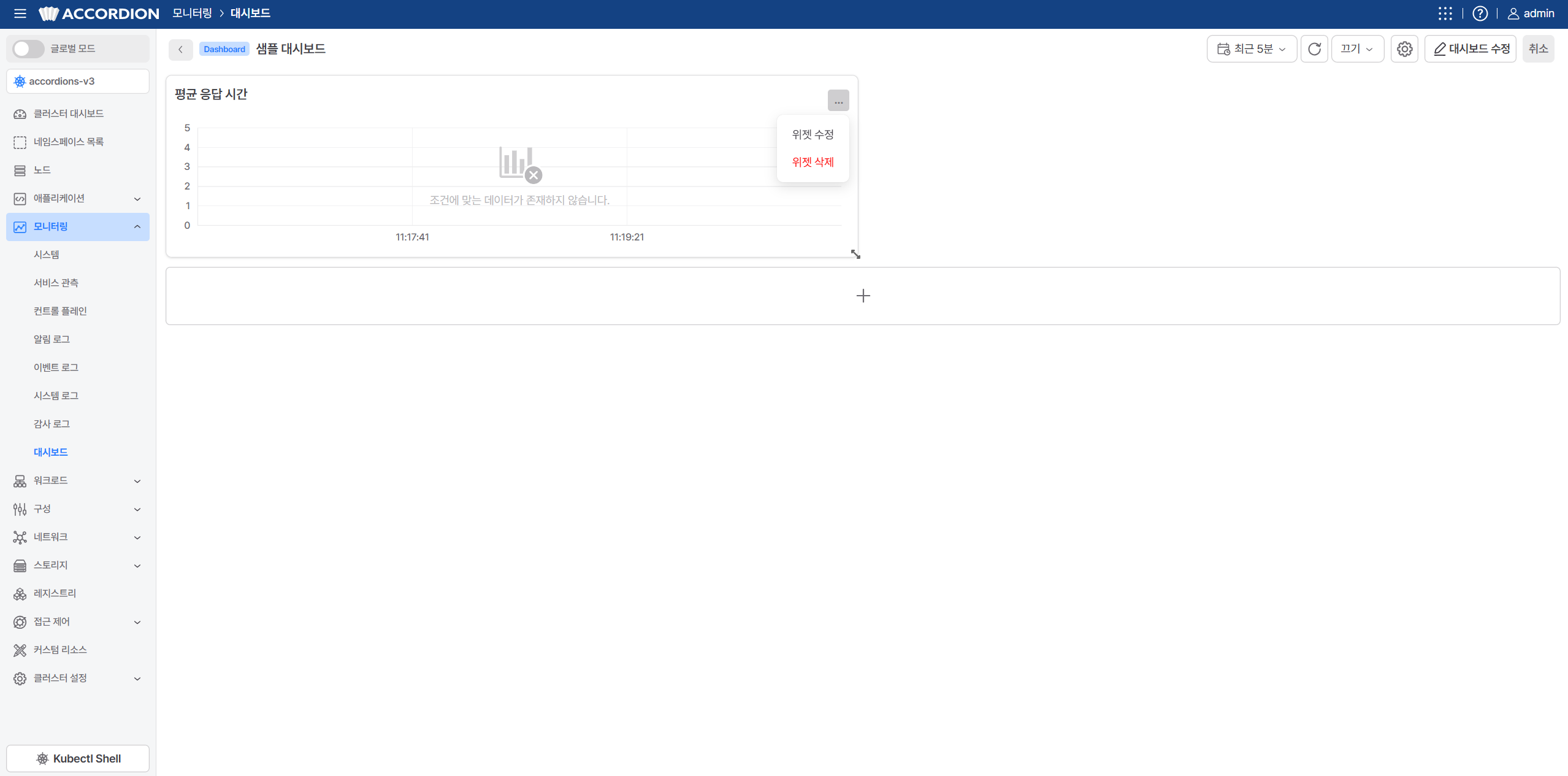This screenshot has height=776, width=1568.
Task: Expand the 네트워크 sidebar section
Action: (78, 537)
